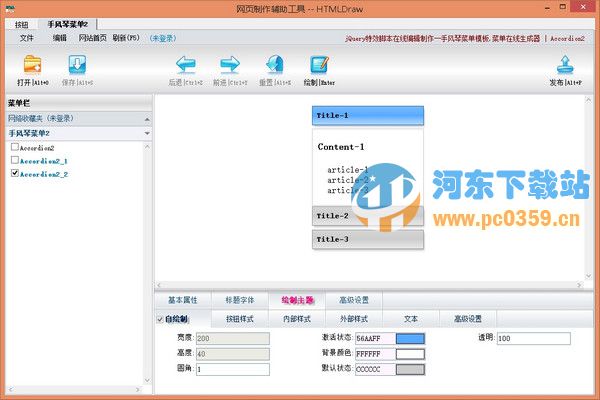Open a file with the 打开 icon

[x=33, y=65]
